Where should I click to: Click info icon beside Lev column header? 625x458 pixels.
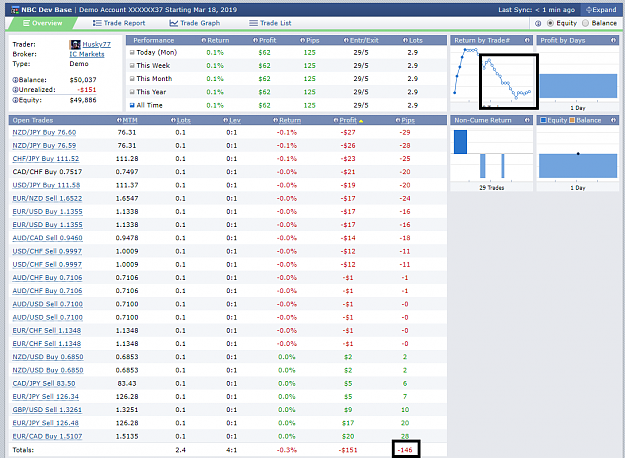[226, 120]
